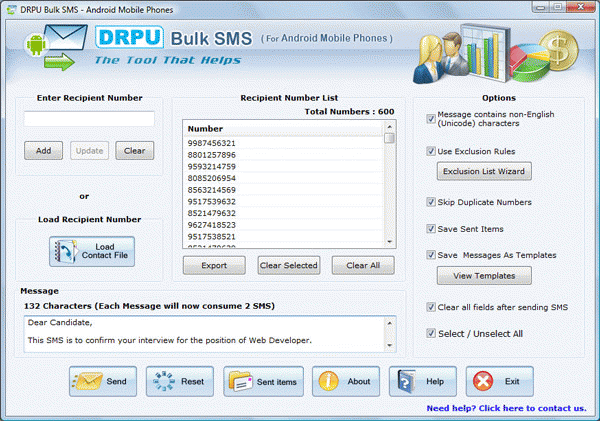Export the recipient number list

pos(214,265)
